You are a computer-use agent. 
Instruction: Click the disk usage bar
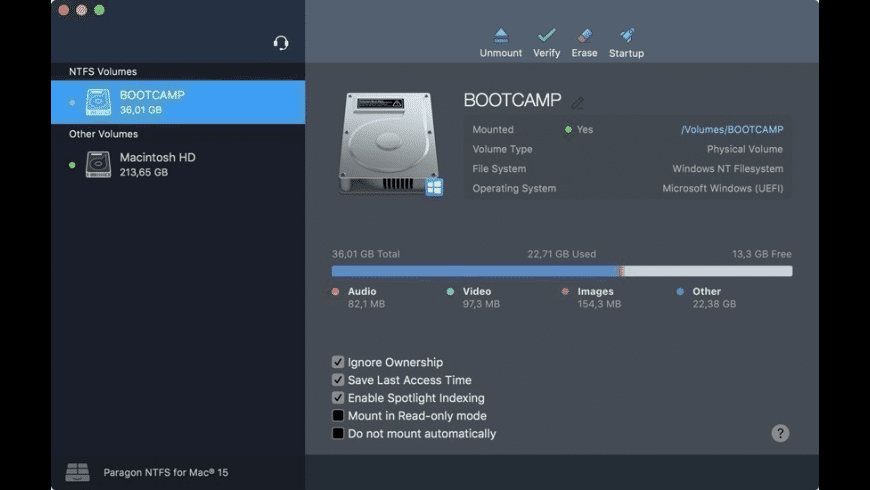[562, 271]
